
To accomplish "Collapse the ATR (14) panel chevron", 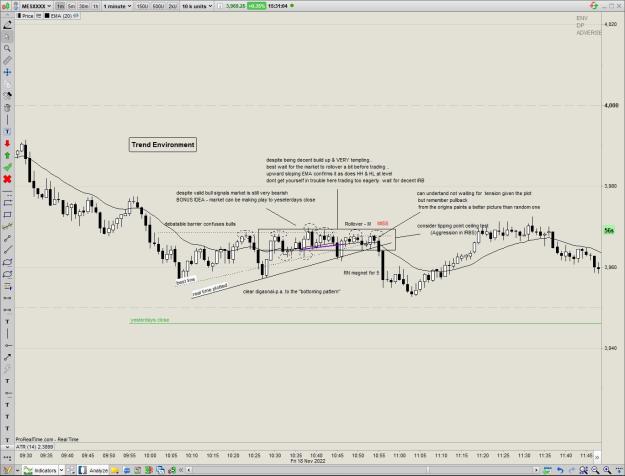I will [x=7, y=447].
